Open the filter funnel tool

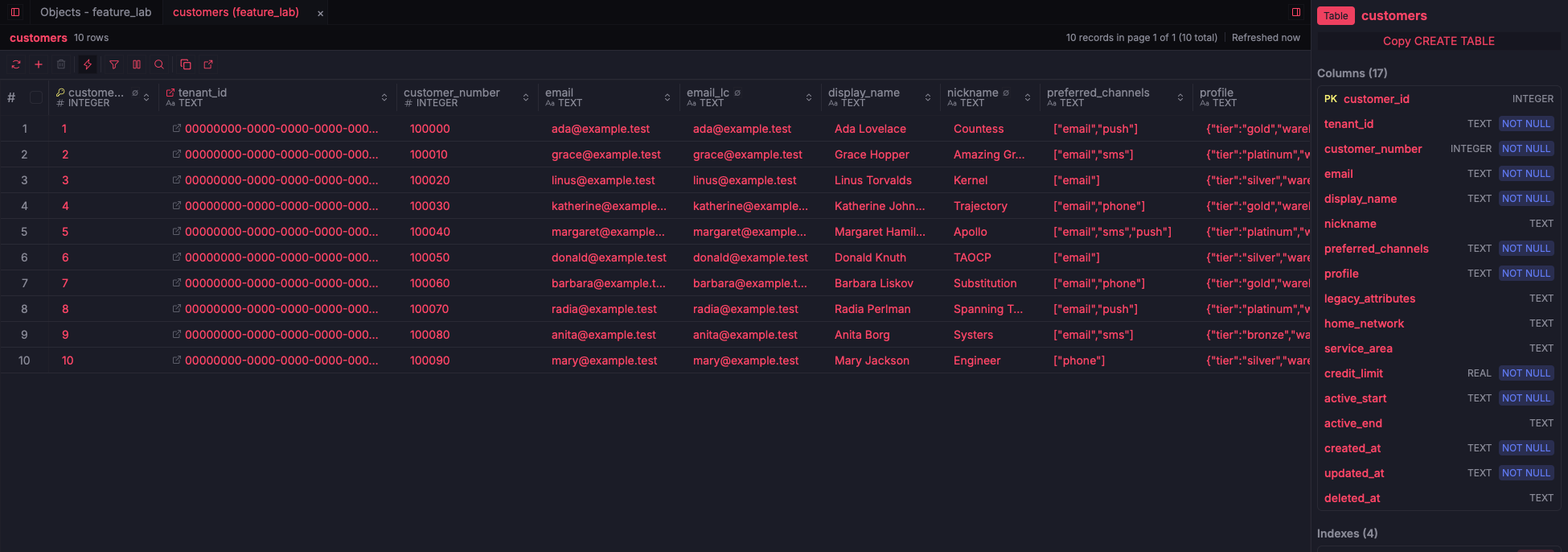point(114,64)
